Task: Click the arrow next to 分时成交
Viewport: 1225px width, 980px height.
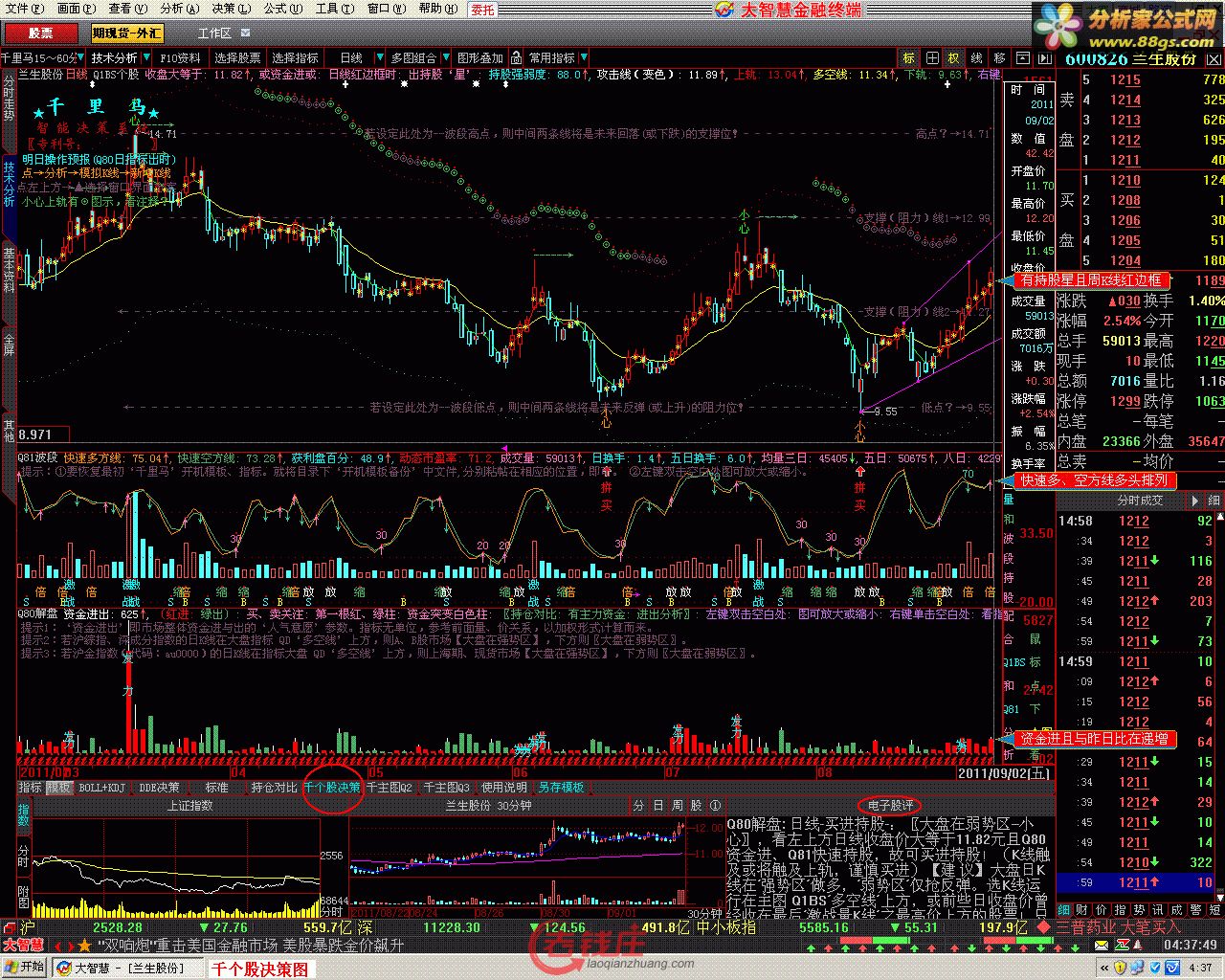Action: [x=1193, y=501]
